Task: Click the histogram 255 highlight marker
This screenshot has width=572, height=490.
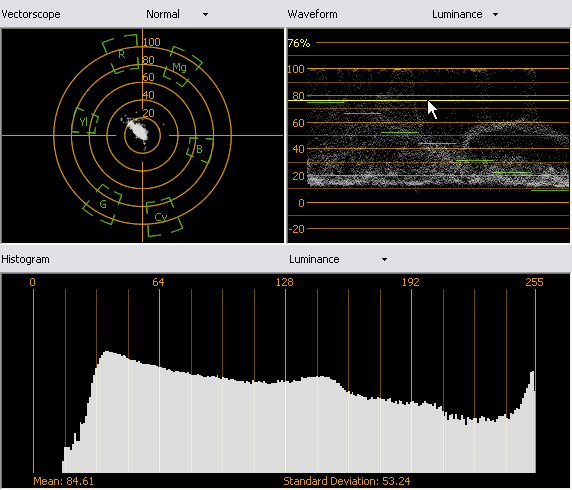Action: pyautogui.click(x=534, y=282)
